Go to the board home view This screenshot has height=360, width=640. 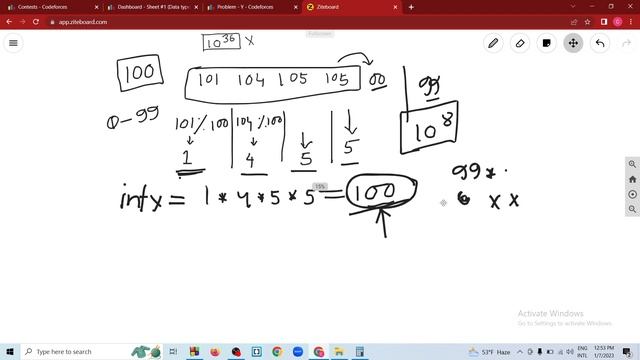coord(632,179)
